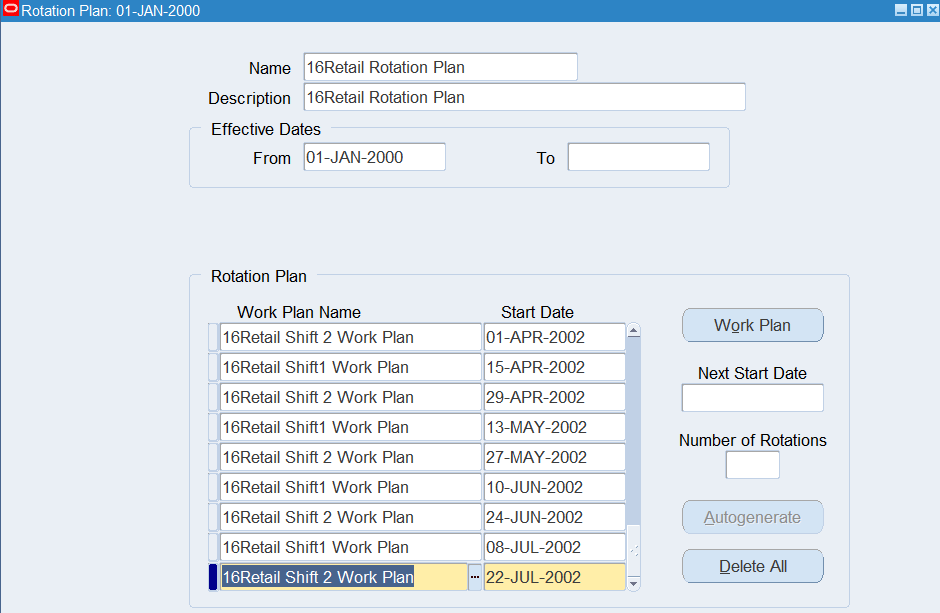Select the work plan name beside 10-JUN-2002
The height and width of the screenshot is (613, 940).
click(x=350, y=487)
